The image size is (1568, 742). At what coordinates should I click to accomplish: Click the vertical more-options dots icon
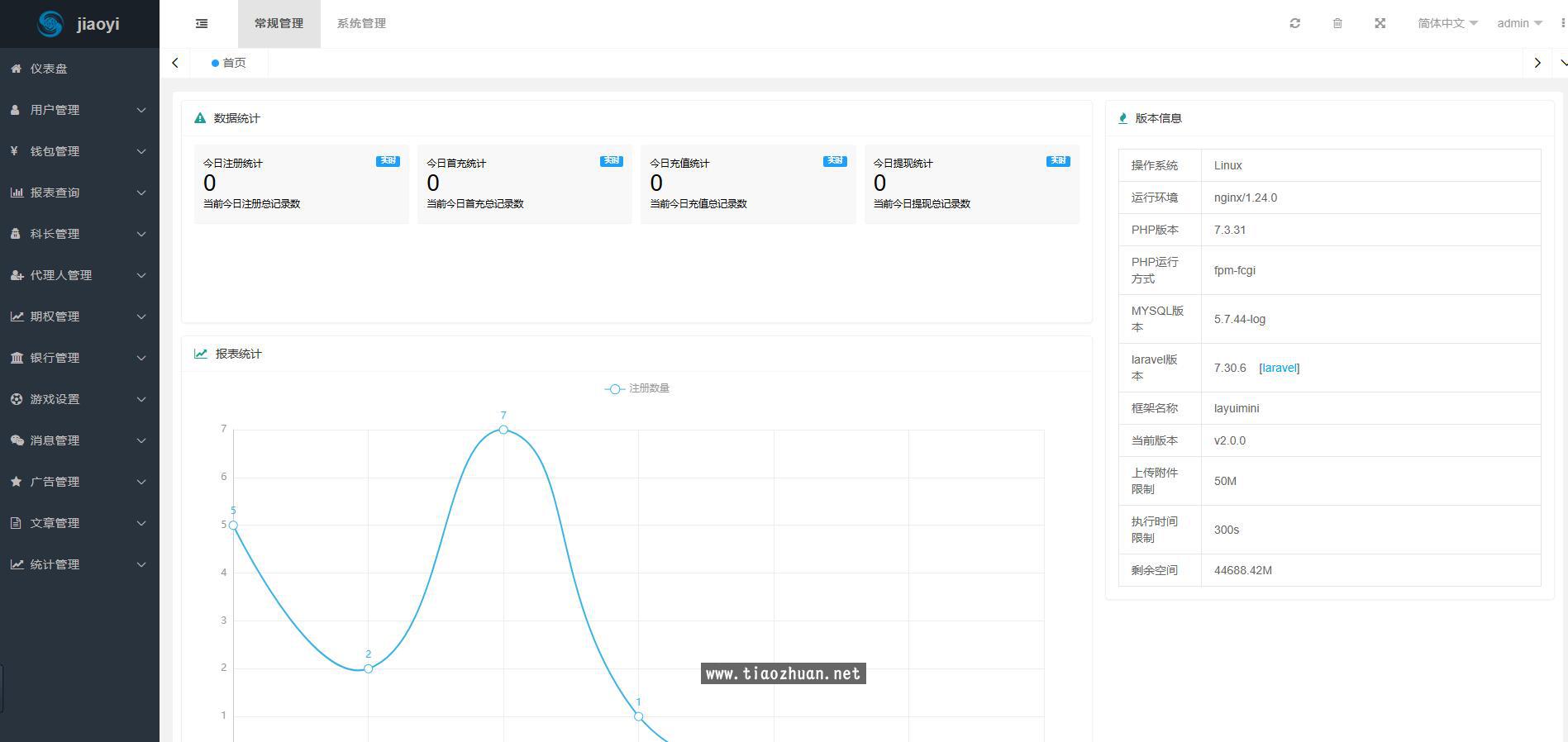(x=1562, y=23)
